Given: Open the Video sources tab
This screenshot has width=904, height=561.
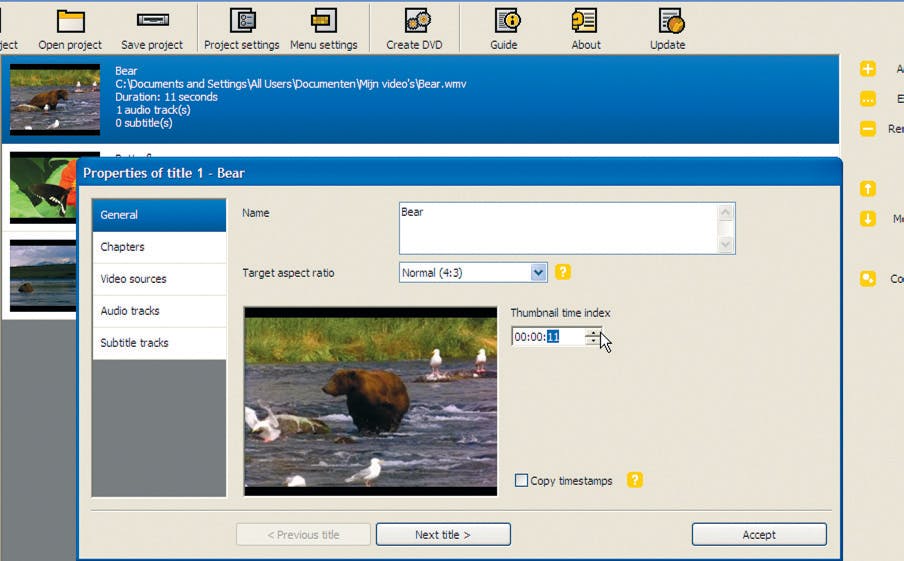Looking at the screenshot, I should coord(159,279).
